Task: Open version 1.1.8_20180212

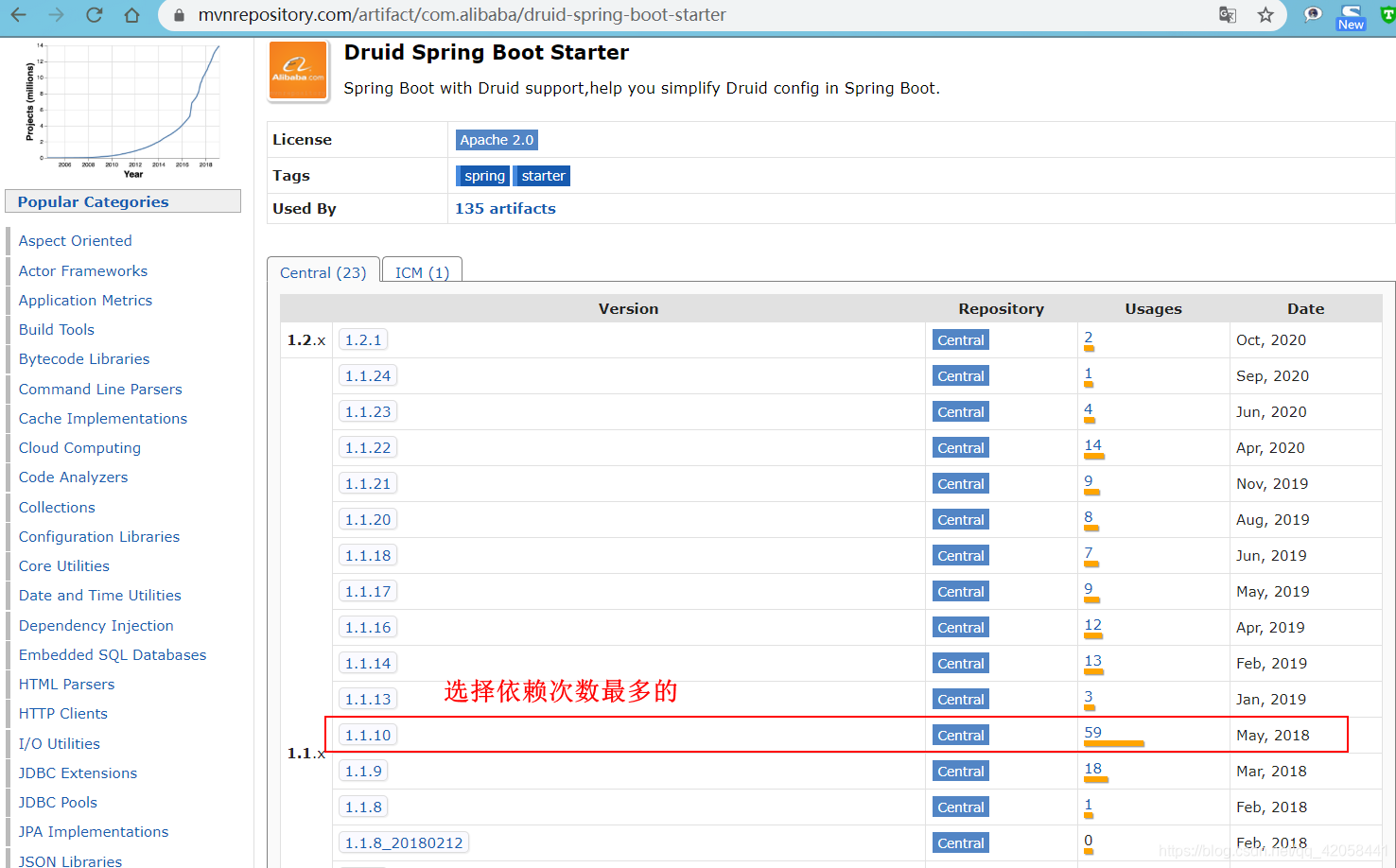Action: click(x=404, y=843)
